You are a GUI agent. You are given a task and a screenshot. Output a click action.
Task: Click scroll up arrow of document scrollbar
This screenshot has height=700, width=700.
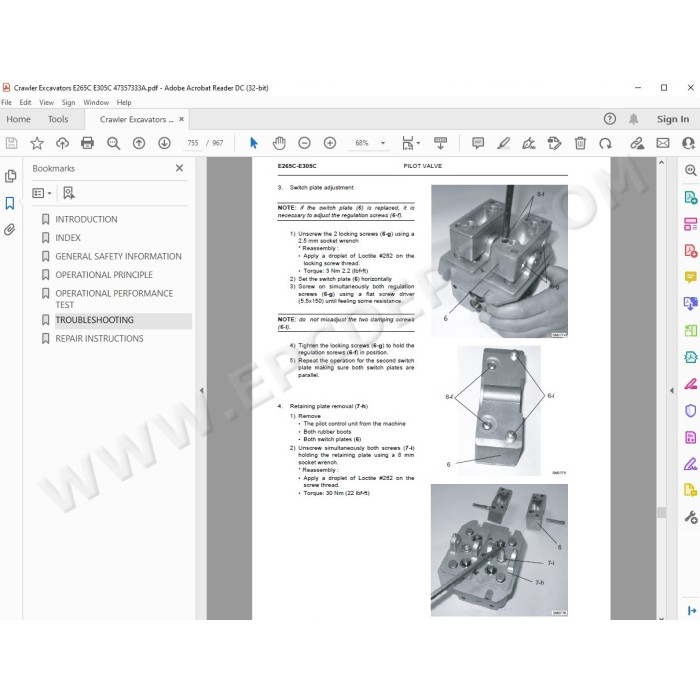click(x=661, y=162)
